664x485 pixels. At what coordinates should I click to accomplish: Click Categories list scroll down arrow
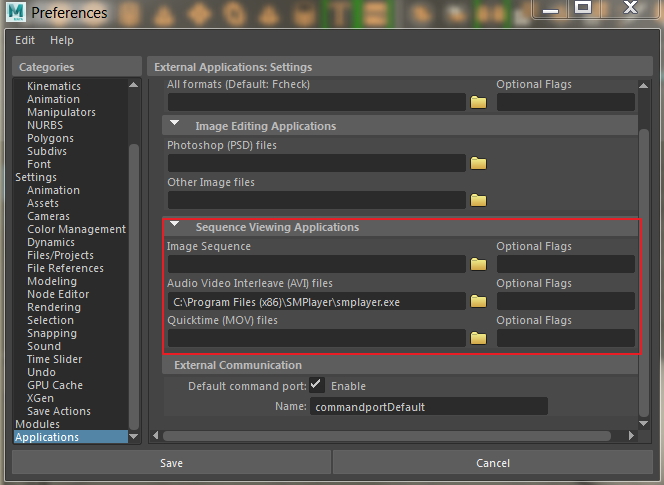pos(133,436)
